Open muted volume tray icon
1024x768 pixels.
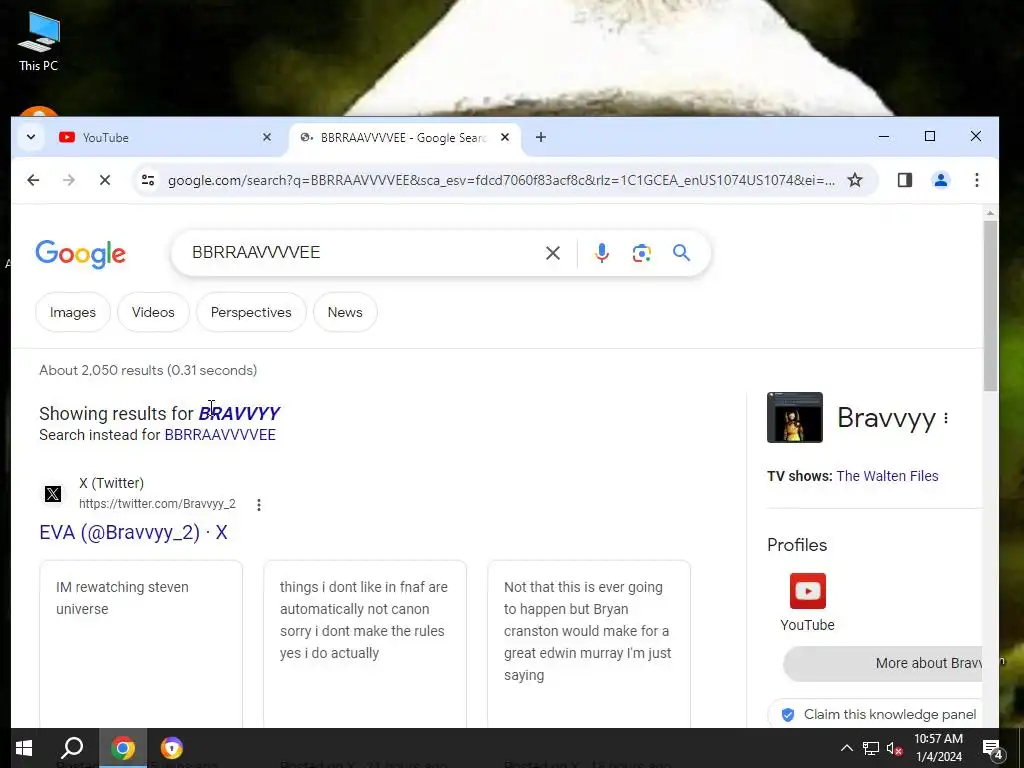894,748
